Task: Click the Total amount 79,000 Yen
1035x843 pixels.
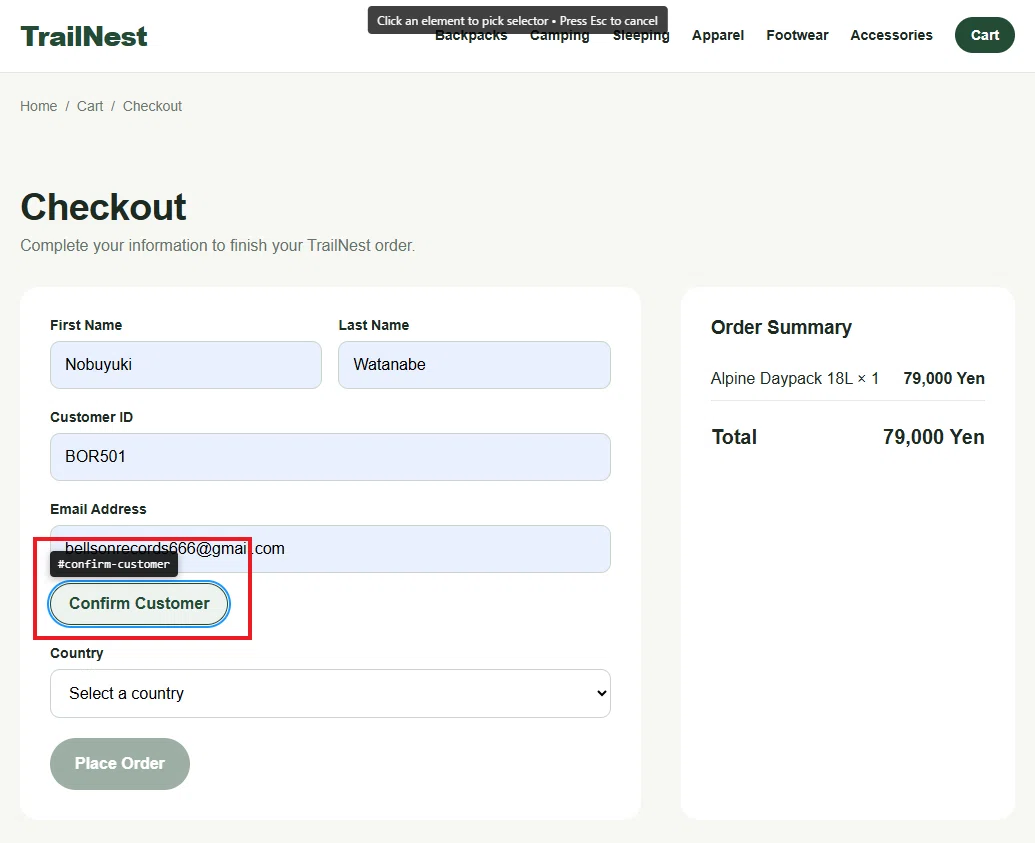Action: (x=933, y=437)
